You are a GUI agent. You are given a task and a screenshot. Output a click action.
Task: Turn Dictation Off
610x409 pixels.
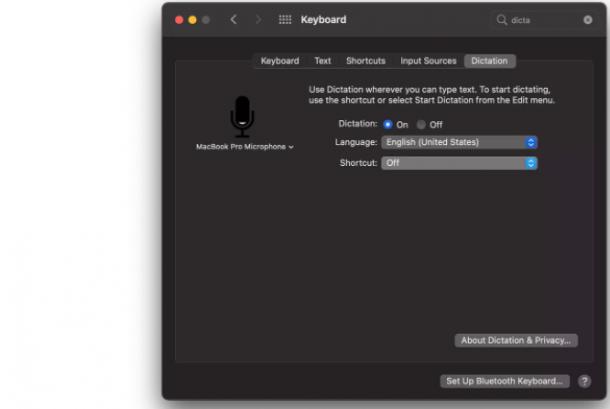421,125
